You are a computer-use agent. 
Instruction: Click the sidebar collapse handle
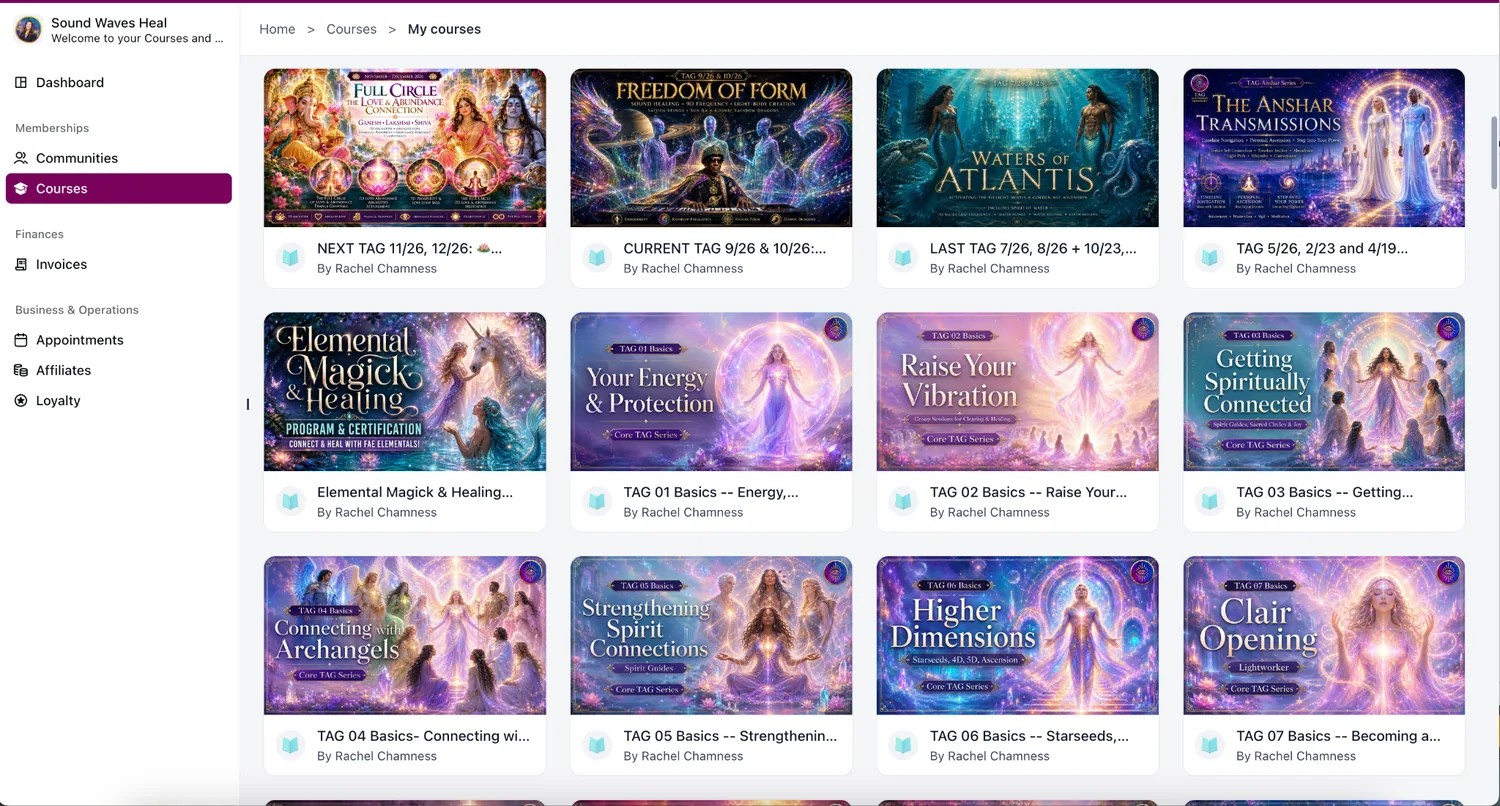[x=247, y=404]
